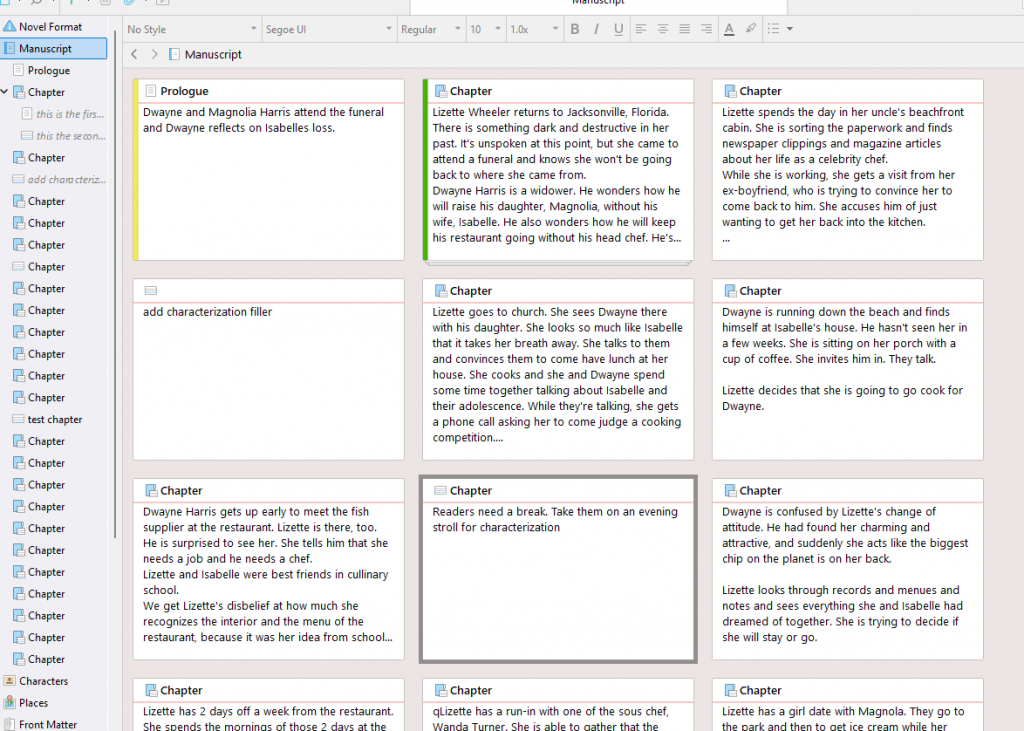Click the Characters folder icon
Screen dimensions: 1024x731
click(9, 681)
